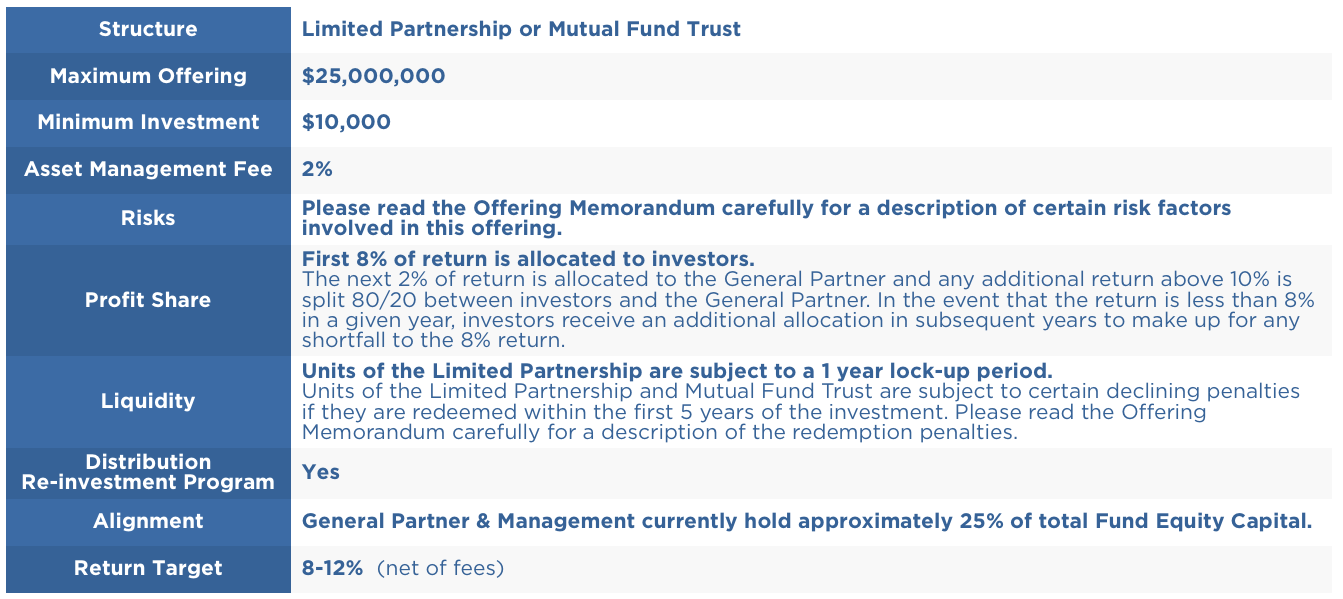Select the Yes value for re-investment program
The image size is (1343, 599).
321,472
